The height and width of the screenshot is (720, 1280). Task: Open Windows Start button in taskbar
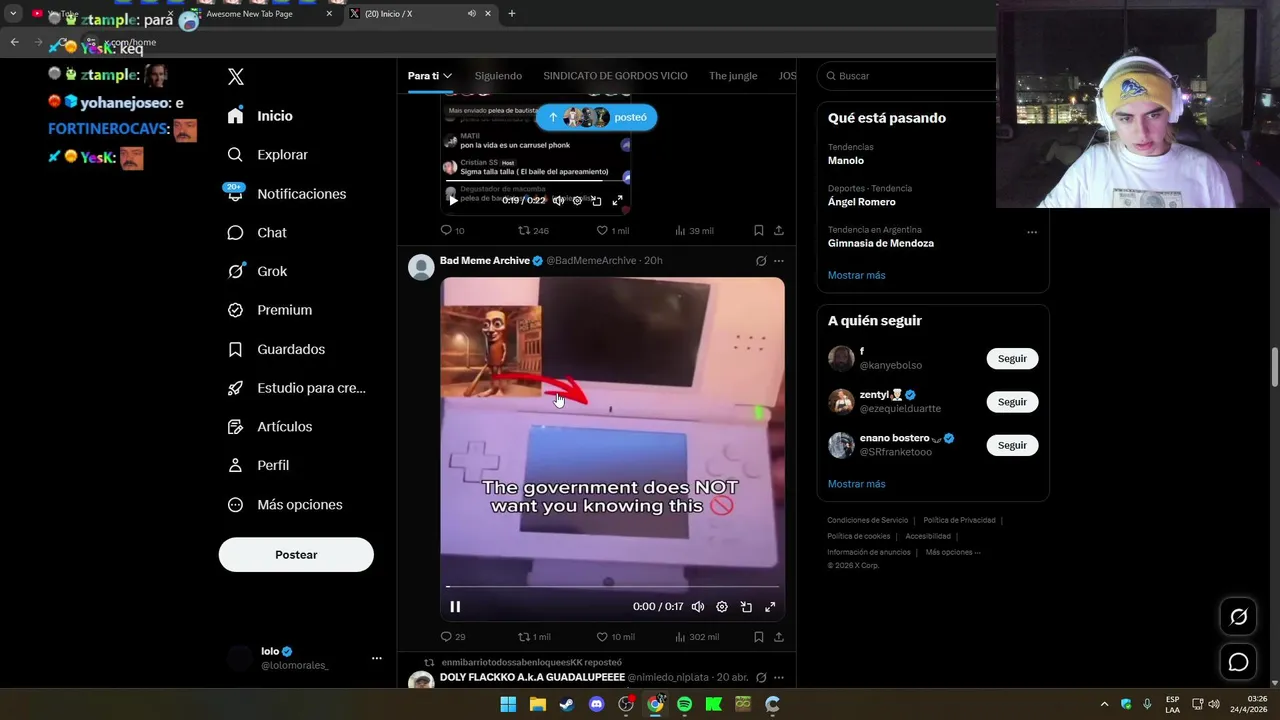(x=508, y=704)
